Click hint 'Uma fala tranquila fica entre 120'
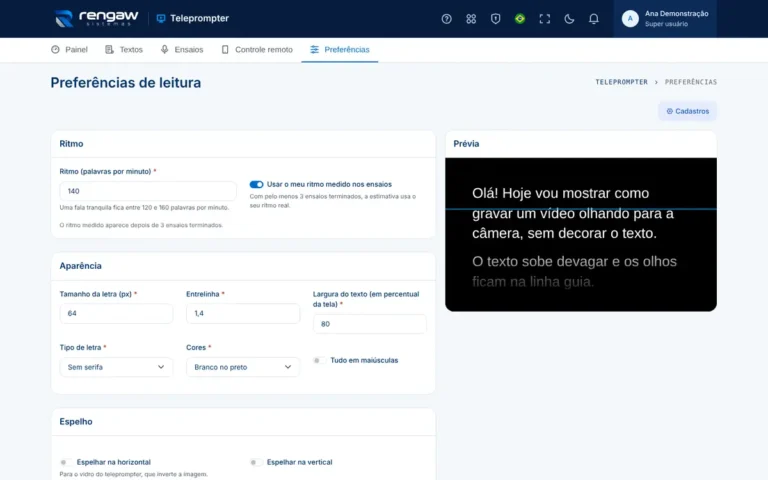Viewport: 768px width, 480px height. (144, 208)
